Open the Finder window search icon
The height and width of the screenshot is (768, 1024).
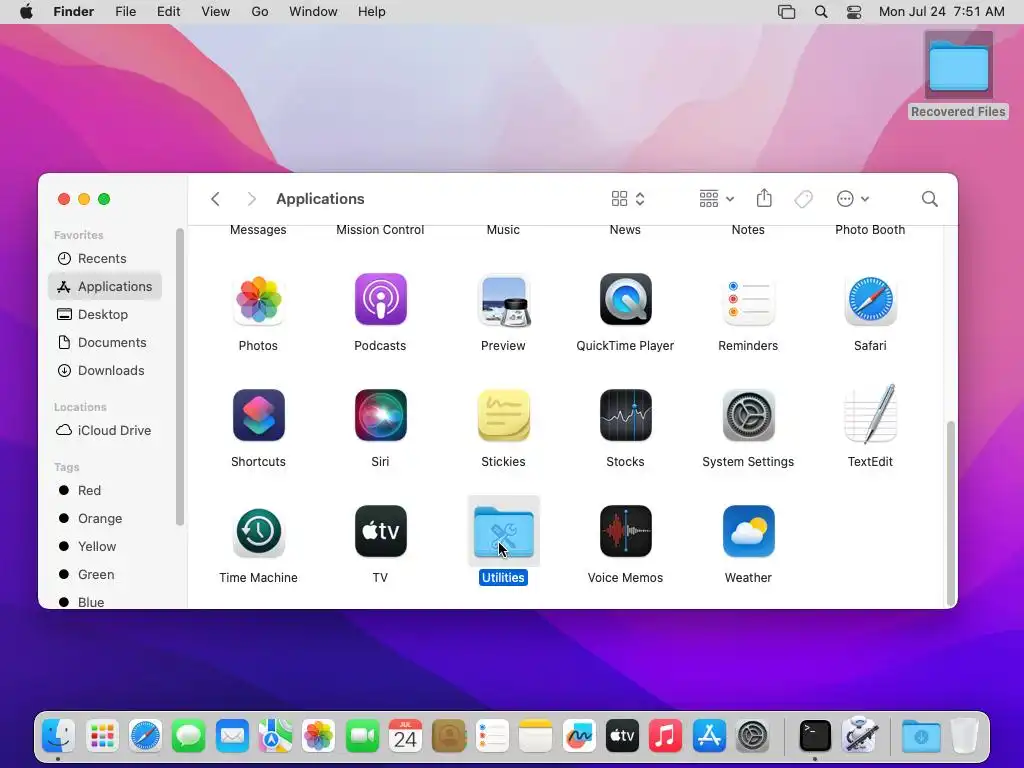[929, 199]
